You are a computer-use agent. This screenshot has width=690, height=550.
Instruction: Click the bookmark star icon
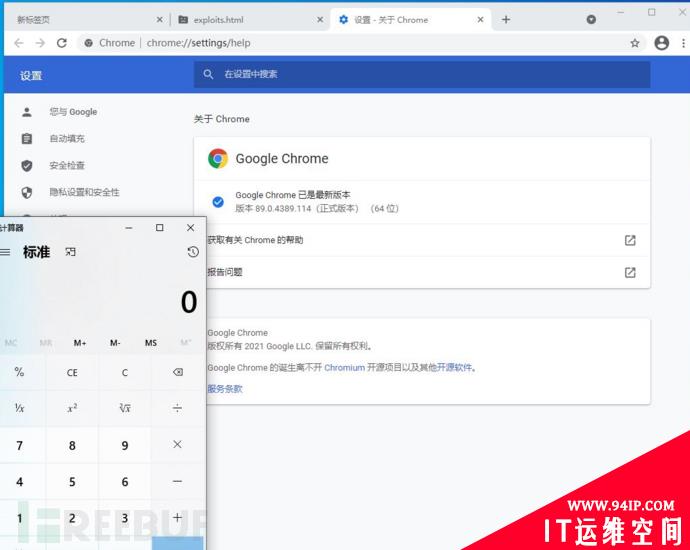pos(635,43)
